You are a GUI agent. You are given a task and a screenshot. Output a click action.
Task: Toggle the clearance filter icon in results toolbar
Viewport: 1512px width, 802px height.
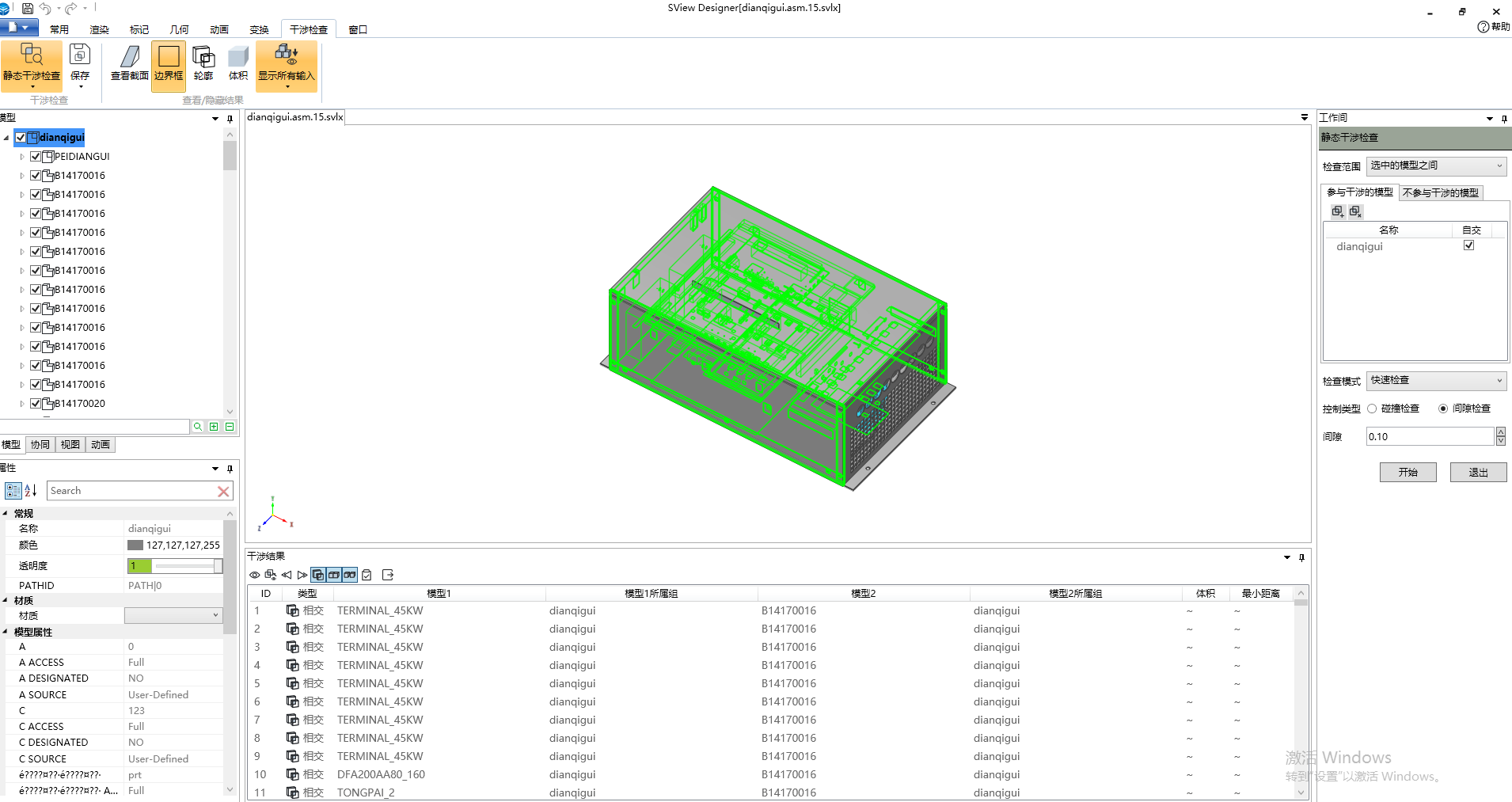[350, 575]
